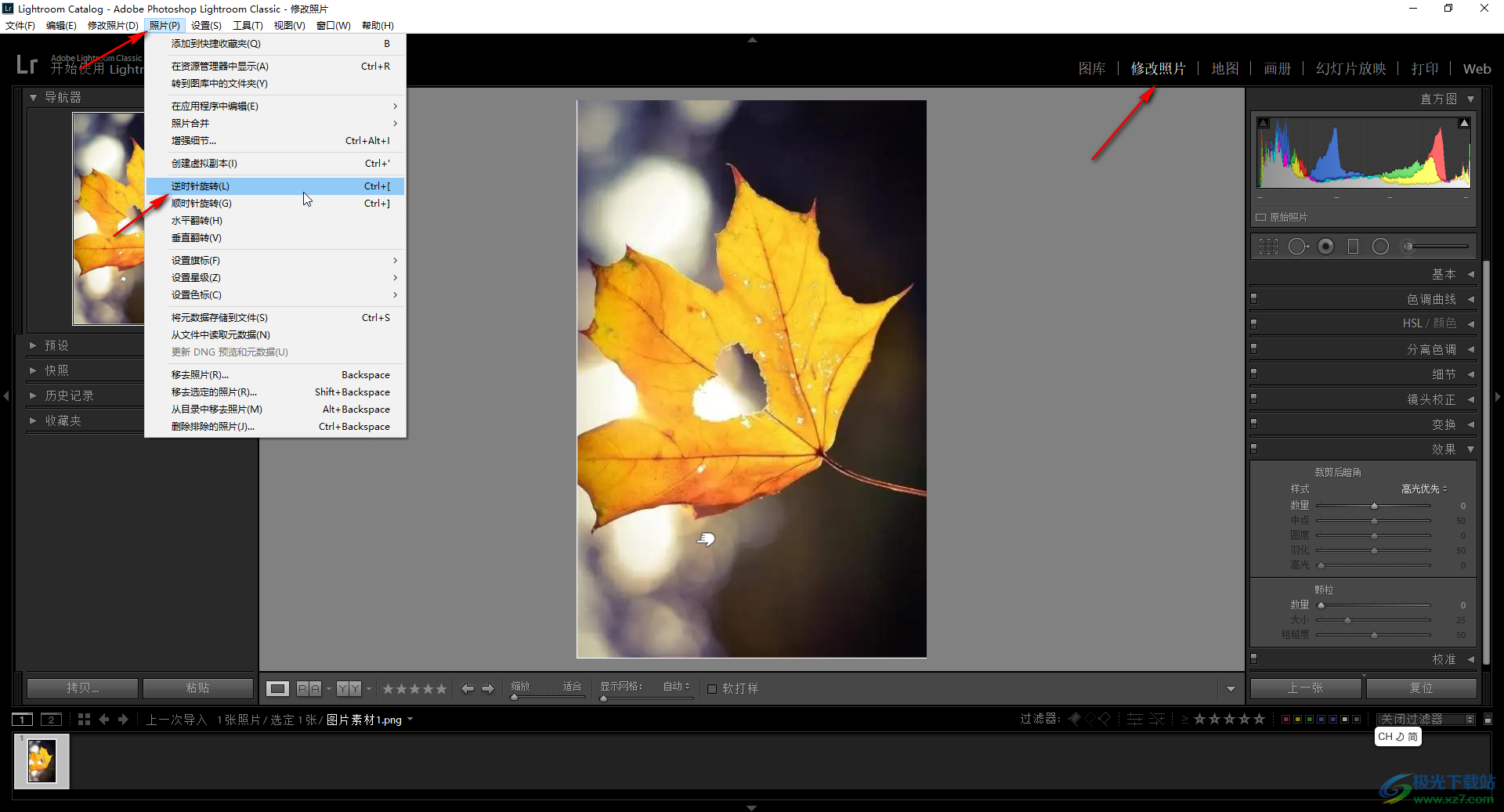Go forward using filmstrip right arrow
The height and width of the screenshot is (812, 1504).
(123, 719)
